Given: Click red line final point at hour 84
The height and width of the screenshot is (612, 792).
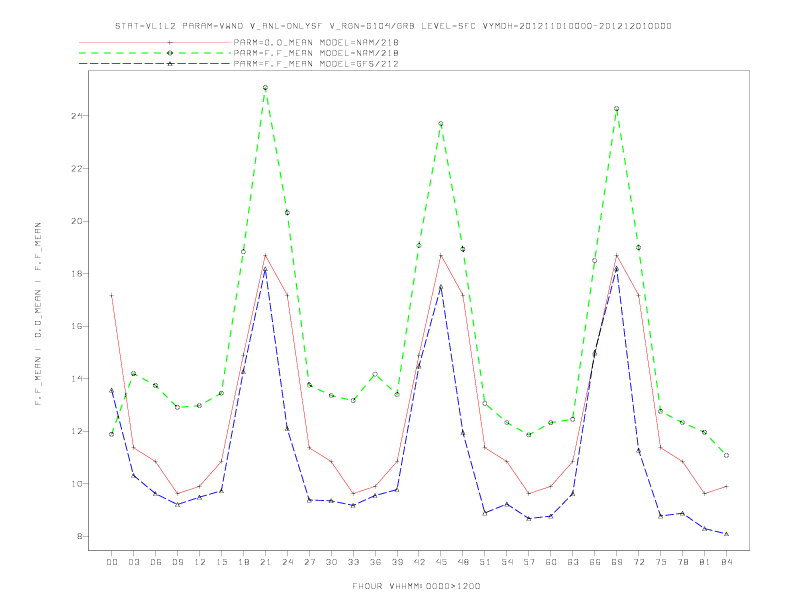Looking at the screenshot, I should 726,486.
